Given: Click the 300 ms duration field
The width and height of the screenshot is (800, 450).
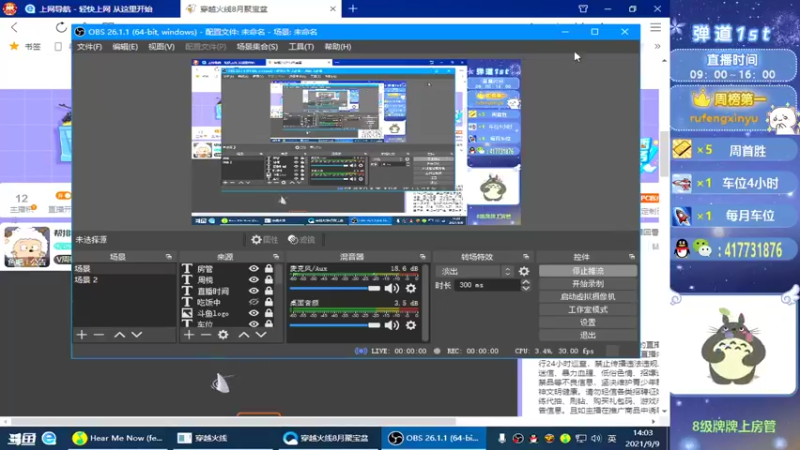Looking at the screenshot, I should click(487, 285).
